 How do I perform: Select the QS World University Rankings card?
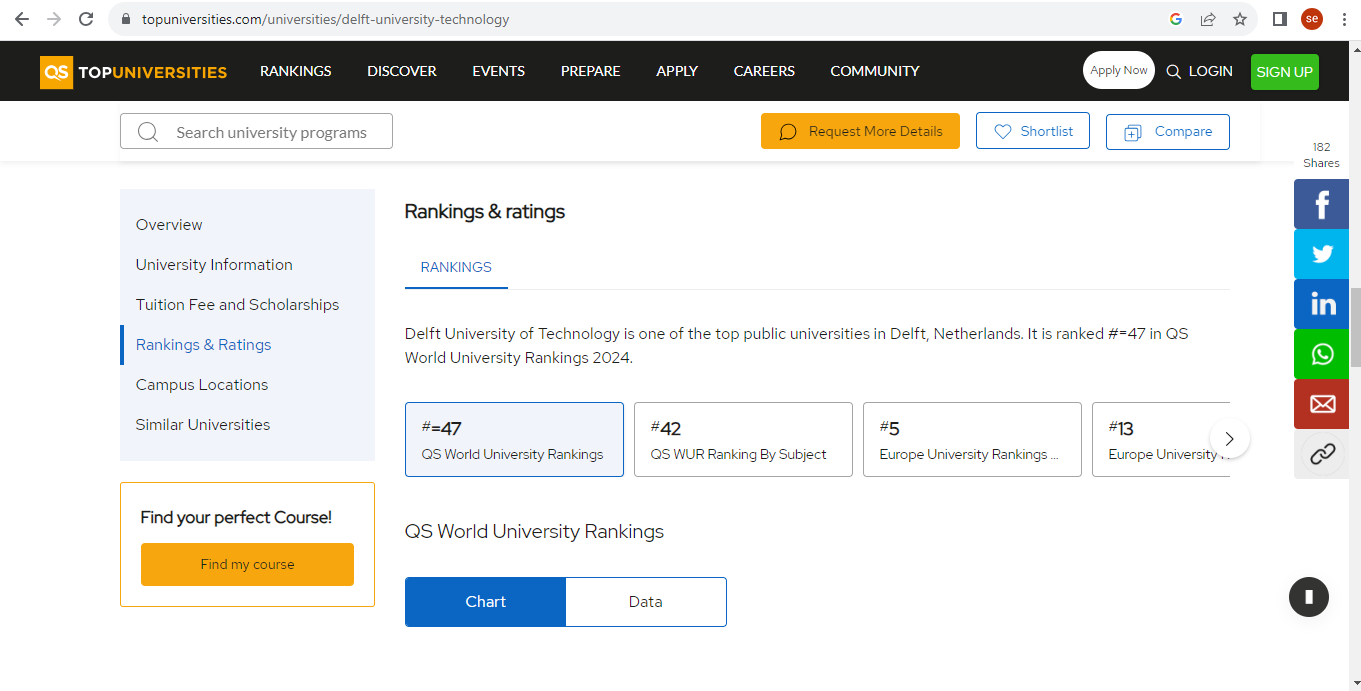coord(514,439)
